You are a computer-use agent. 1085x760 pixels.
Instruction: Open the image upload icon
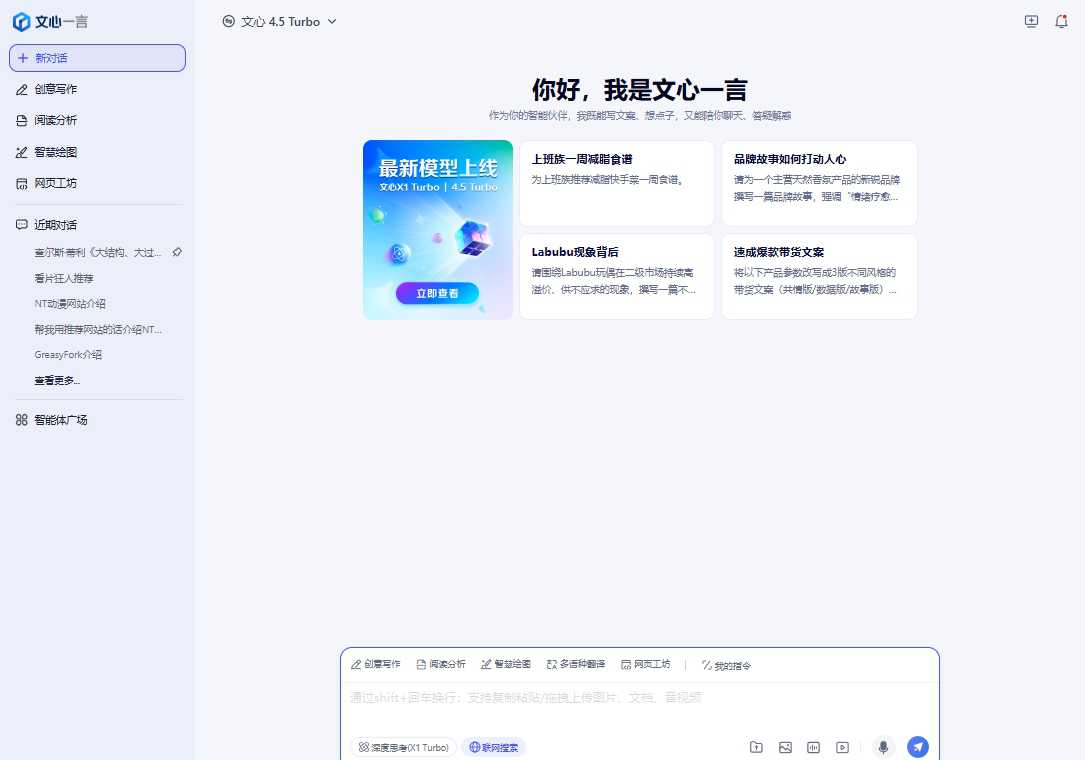tap(785, 747)
